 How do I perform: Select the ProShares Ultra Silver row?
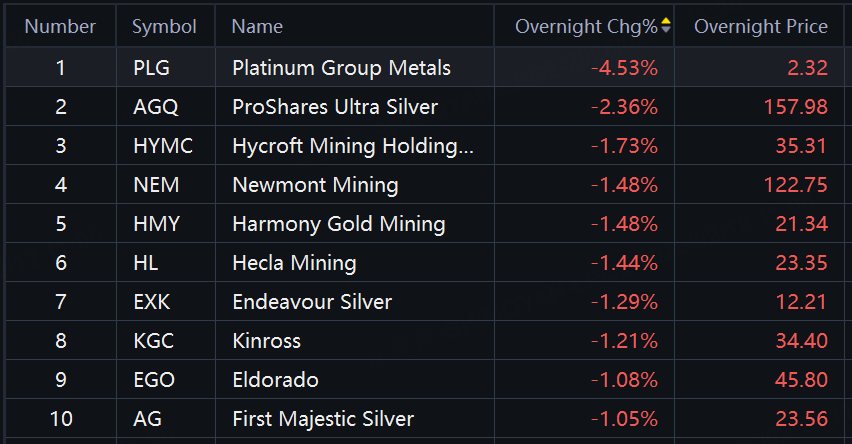(335, 107)
